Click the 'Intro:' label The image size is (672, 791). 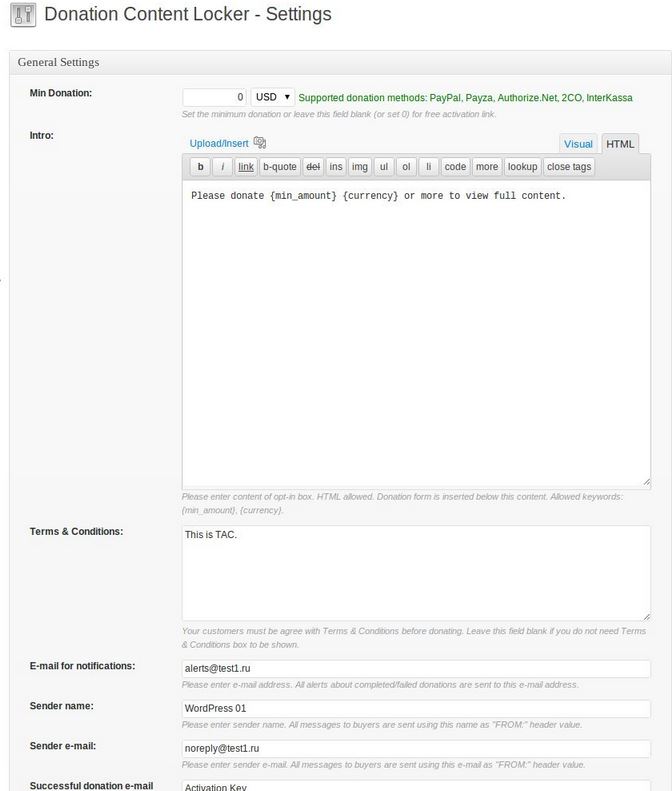click(41, 135)
